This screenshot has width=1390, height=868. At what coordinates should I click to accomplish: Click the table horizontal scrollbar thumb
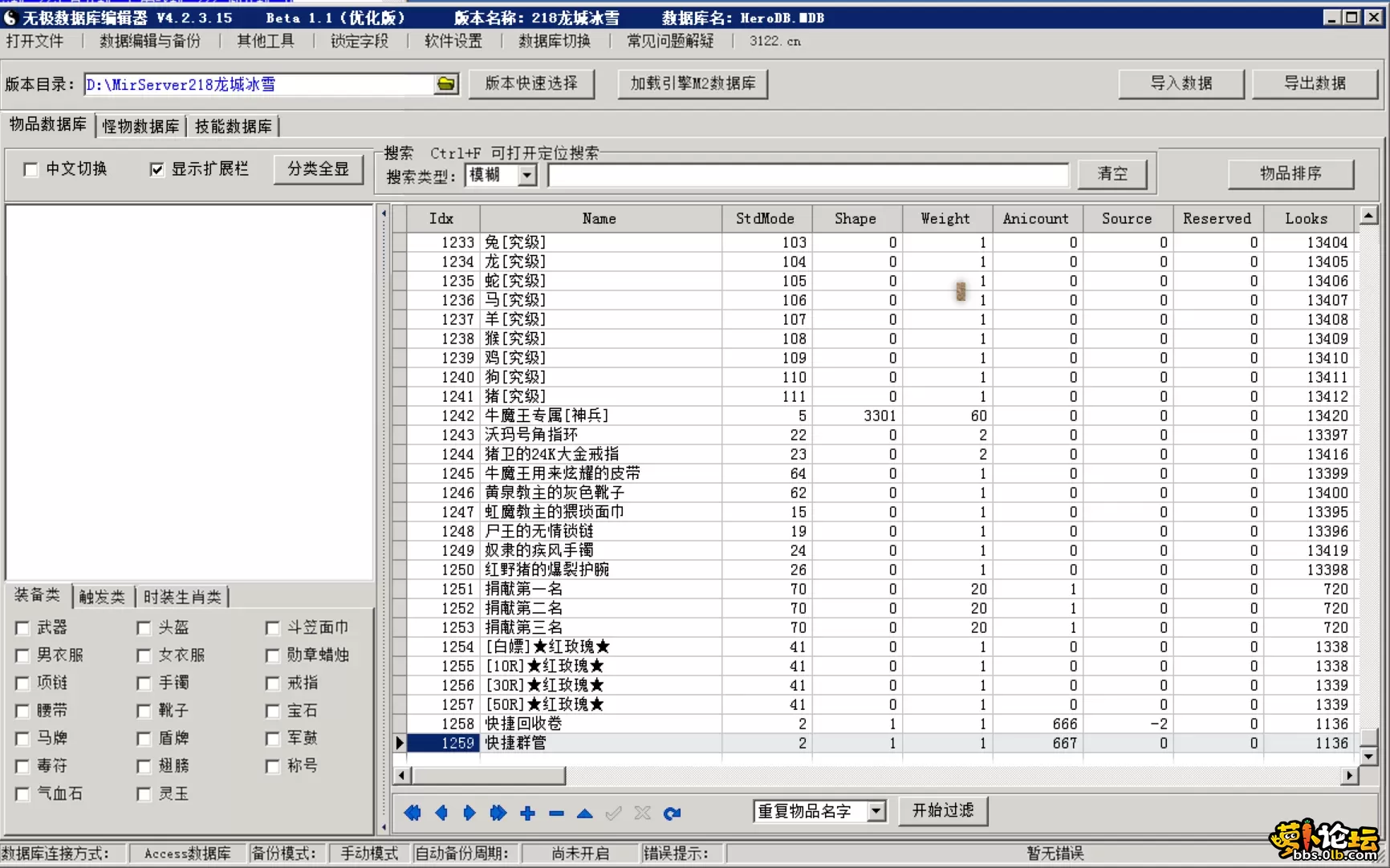pos(489,776)
